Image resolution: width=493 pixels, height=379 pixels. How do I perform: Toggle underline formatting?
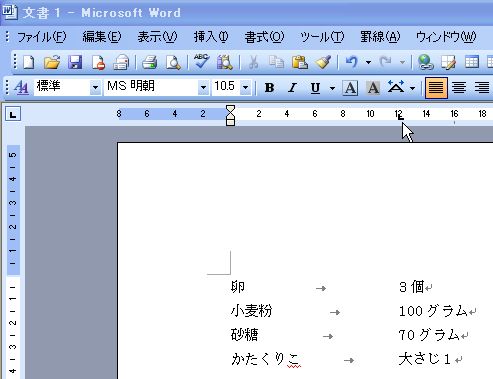click(315, 88)
